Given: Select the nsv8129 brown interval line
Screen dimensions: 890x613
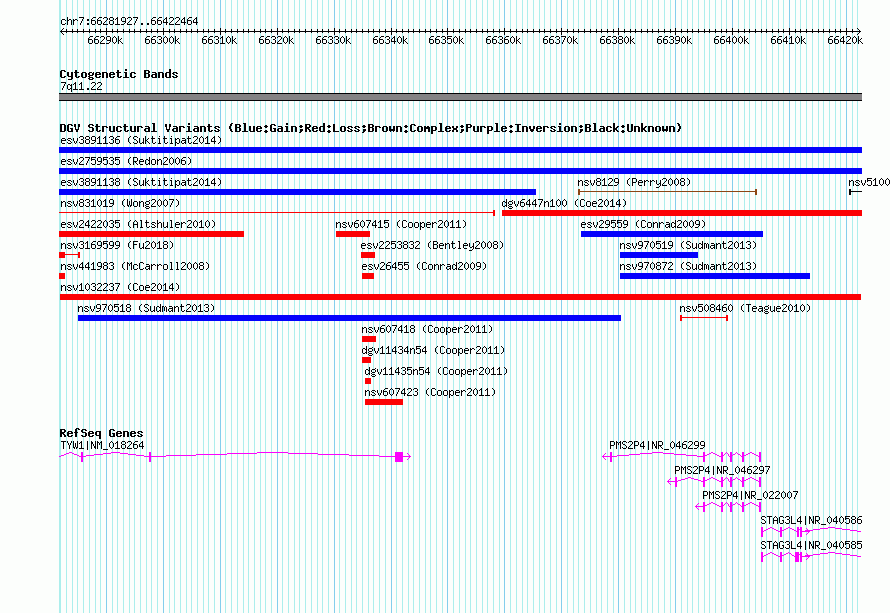Looking at the screenshot, I should click(x=668, y=192).
